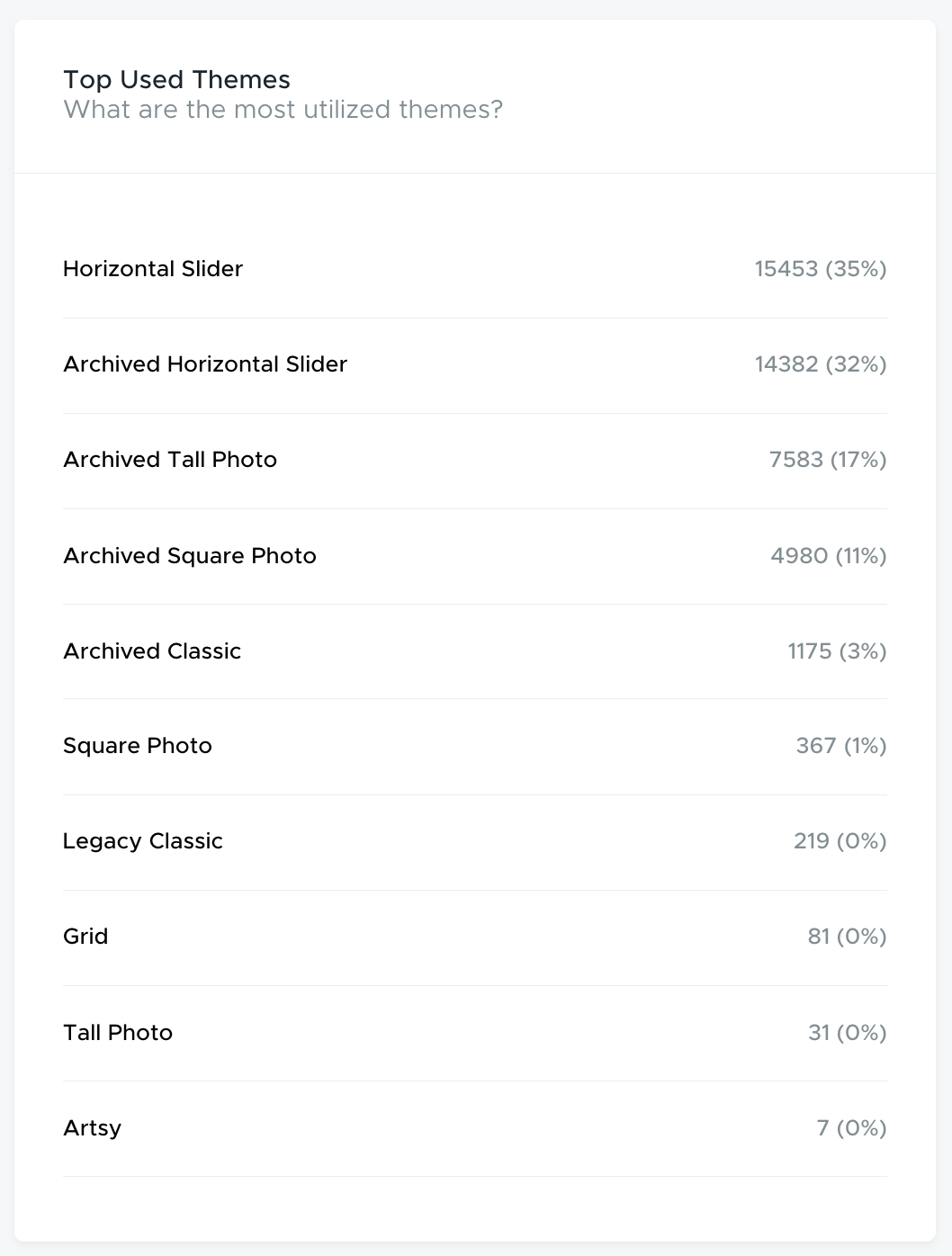Click the Square Photo theme name

pos(138,746)
